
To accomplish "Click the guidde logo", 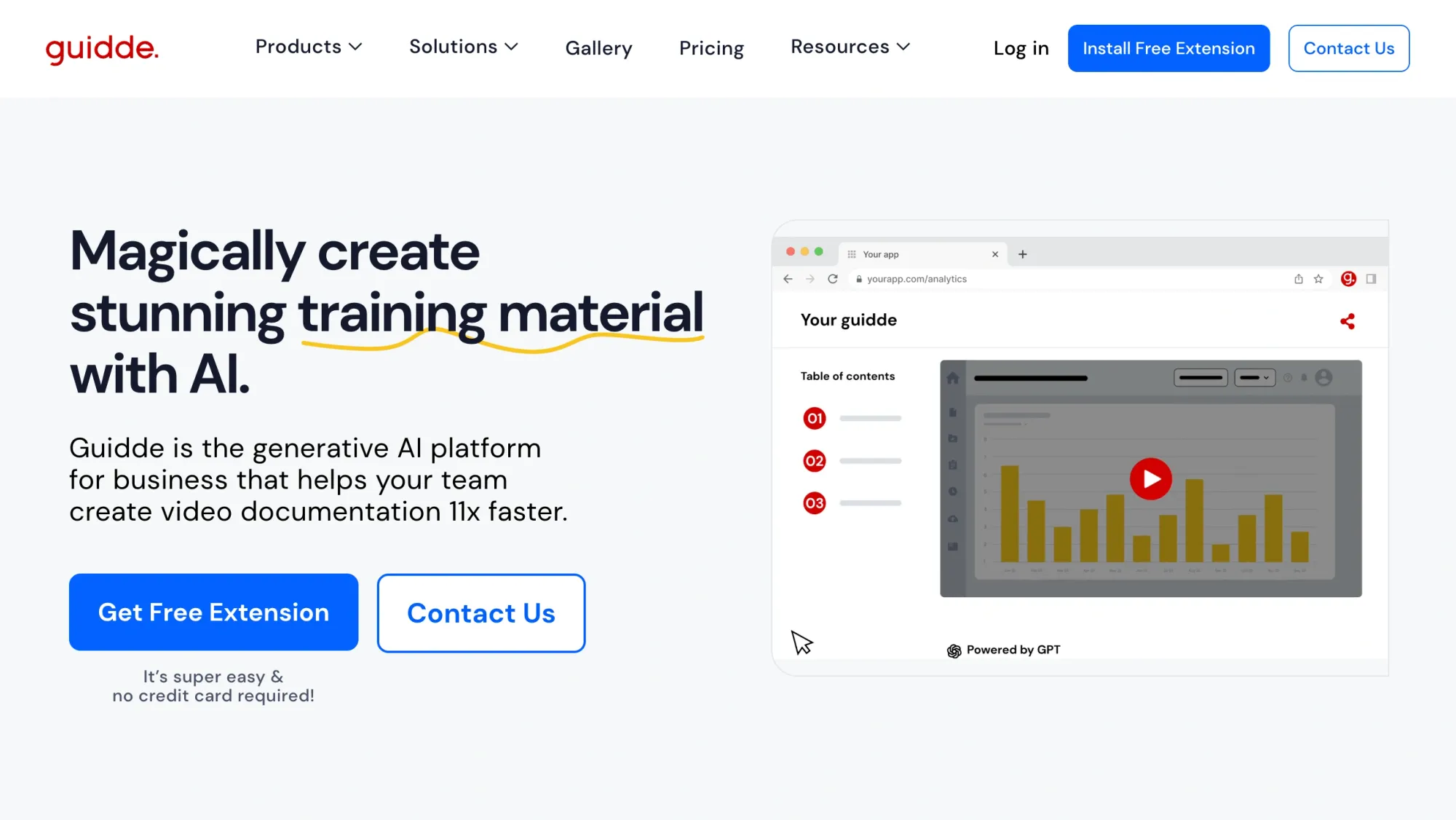I will (x=102, y=49).
